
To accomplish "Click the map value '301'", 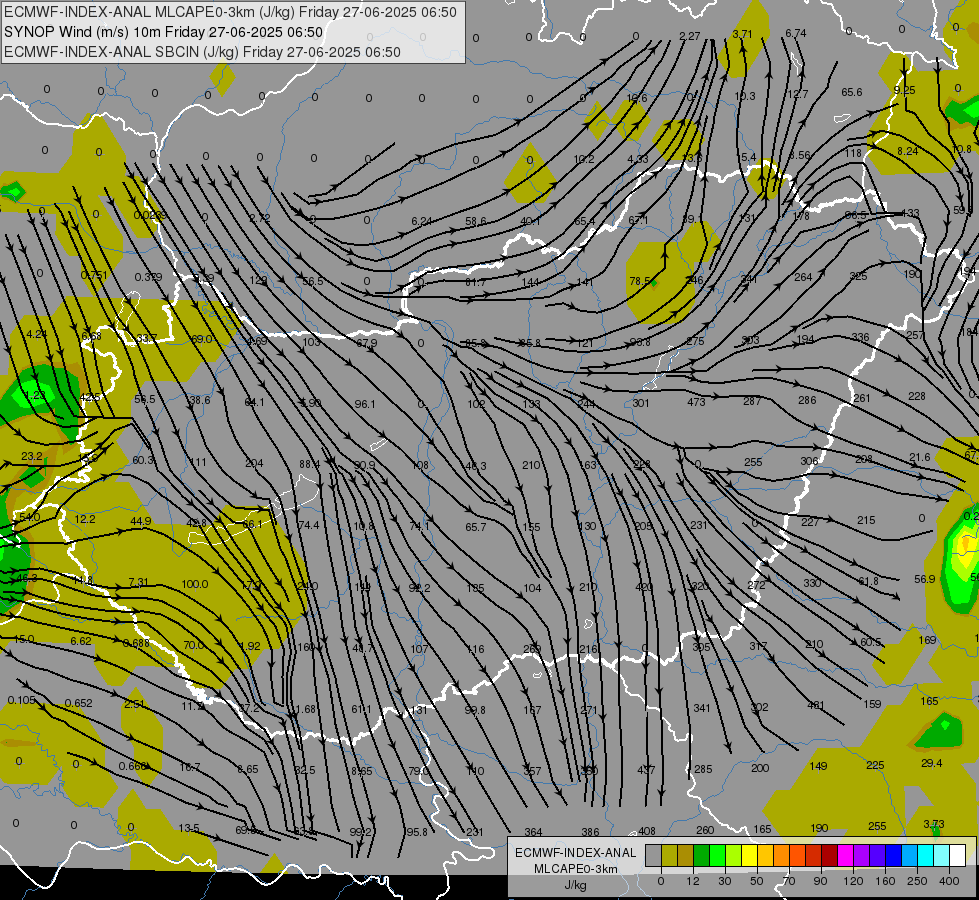I will click(x=641, y=403).
